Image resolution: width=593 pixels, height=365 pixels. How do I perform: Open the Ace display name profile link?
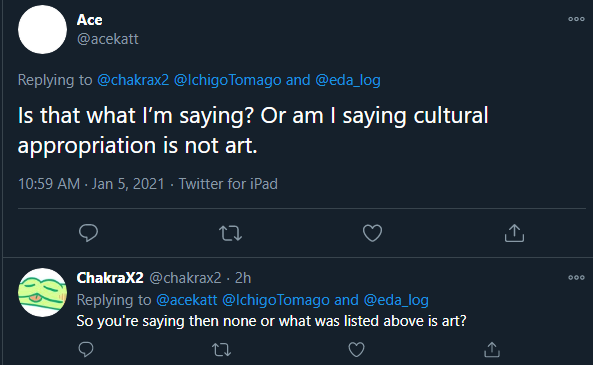click(x=89, y=20)
